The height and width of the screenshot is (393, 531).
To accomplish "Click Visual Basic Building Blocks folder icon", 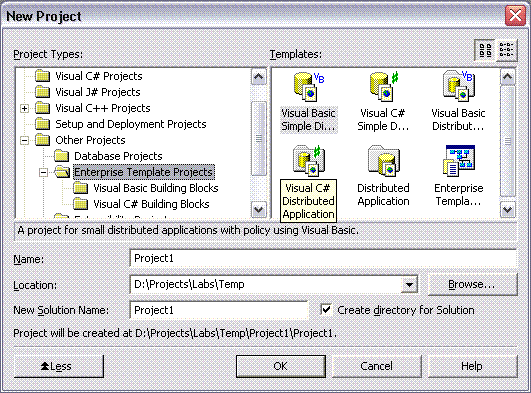I will tap(81, 188).
